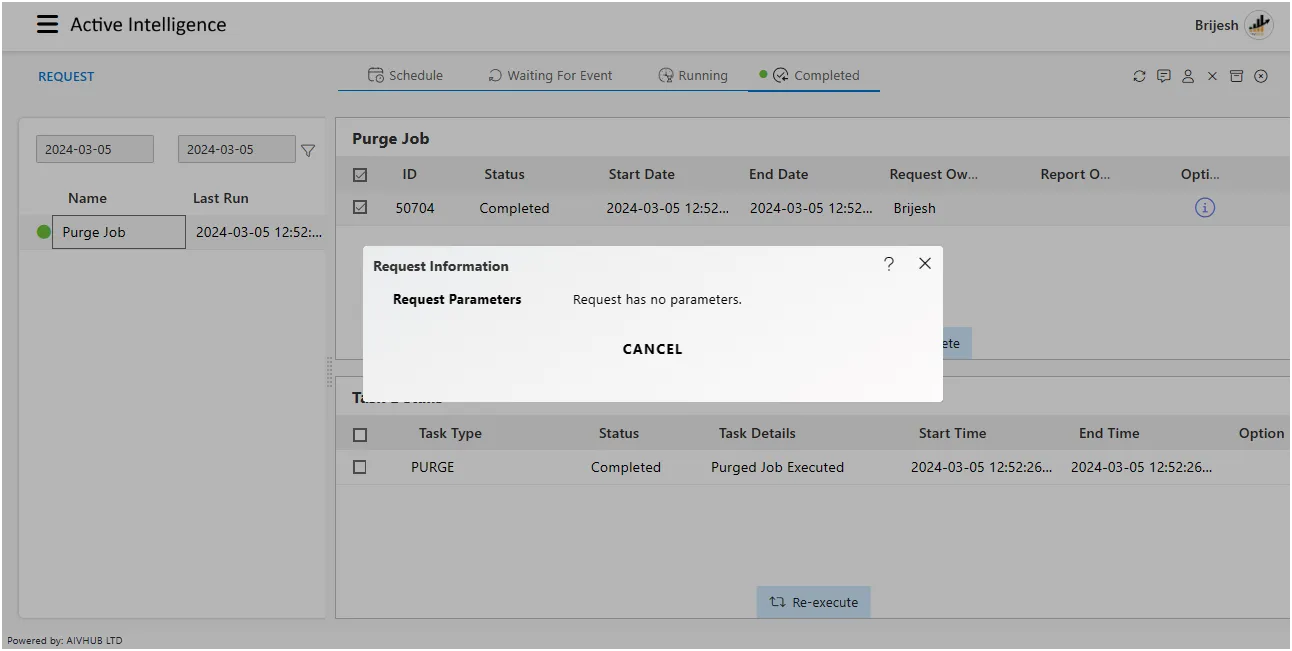This screenshot has width=1292, height=651.
Task: Click the request ID 50704 cell
Action: (x=415, y=208)
